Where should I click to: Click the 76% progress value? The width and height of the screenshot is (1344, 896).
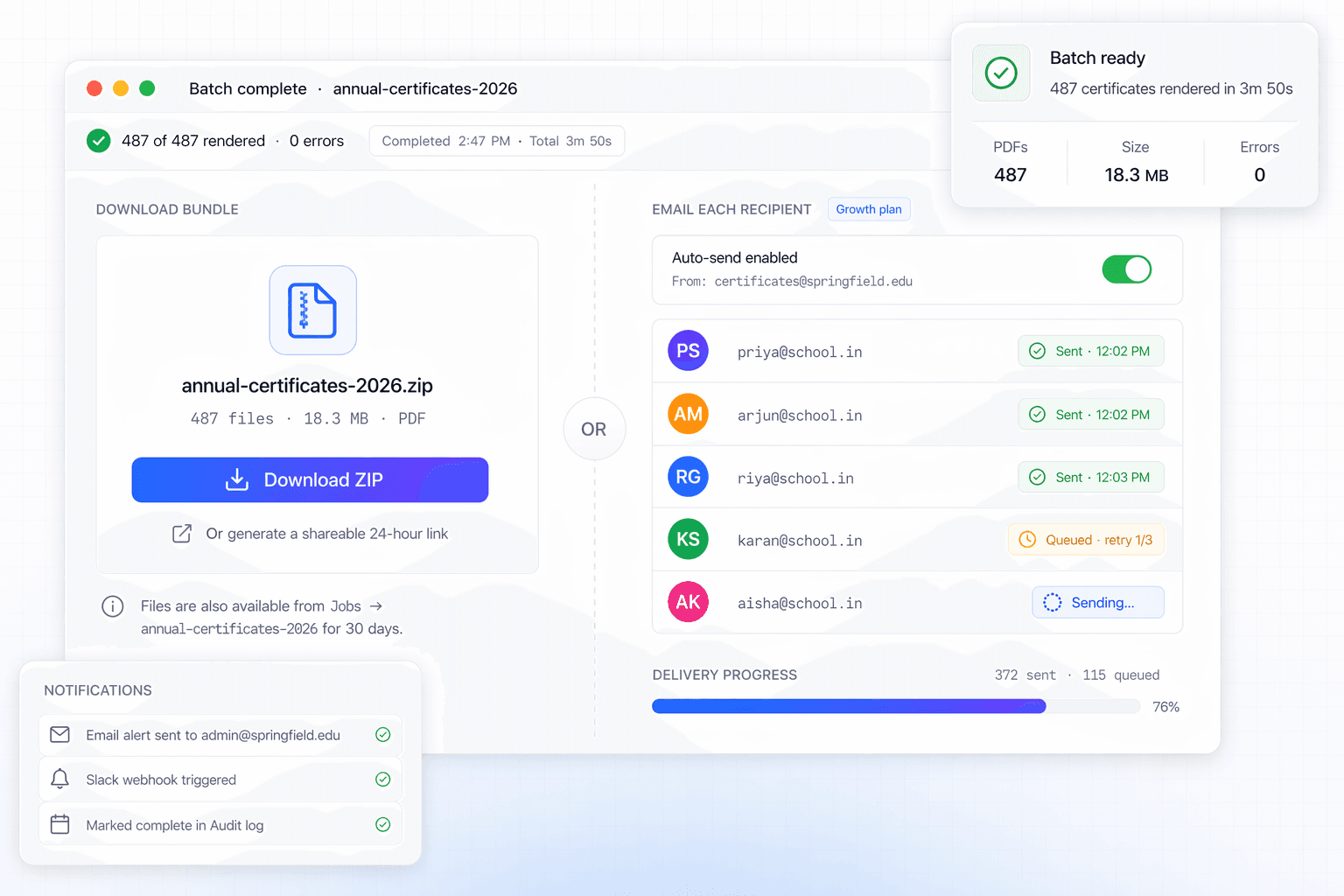[x=1166, y=707]
